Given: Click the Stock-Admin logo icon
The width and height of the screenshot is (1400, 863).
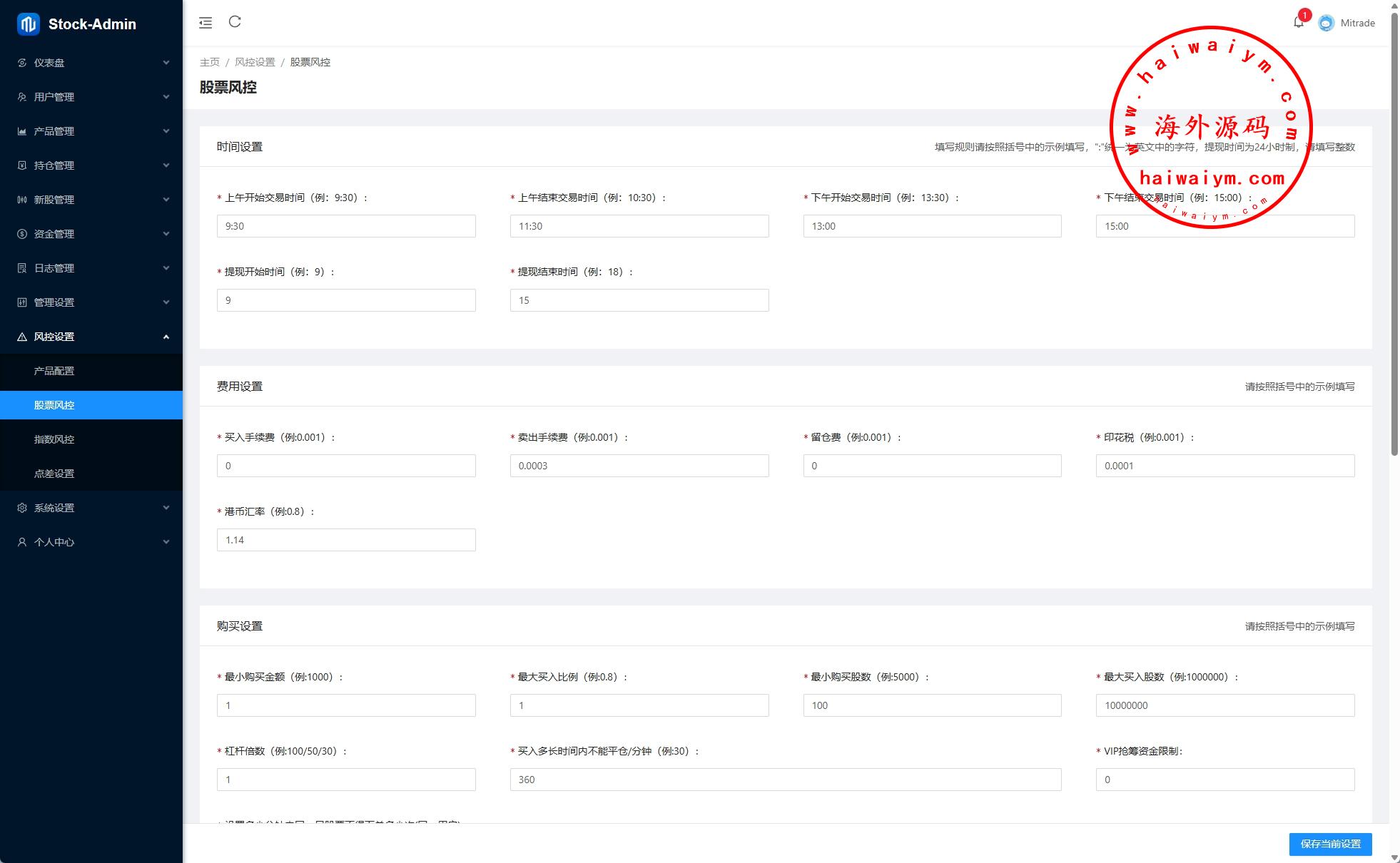Looking at the screenshot, I should point(28,24).
